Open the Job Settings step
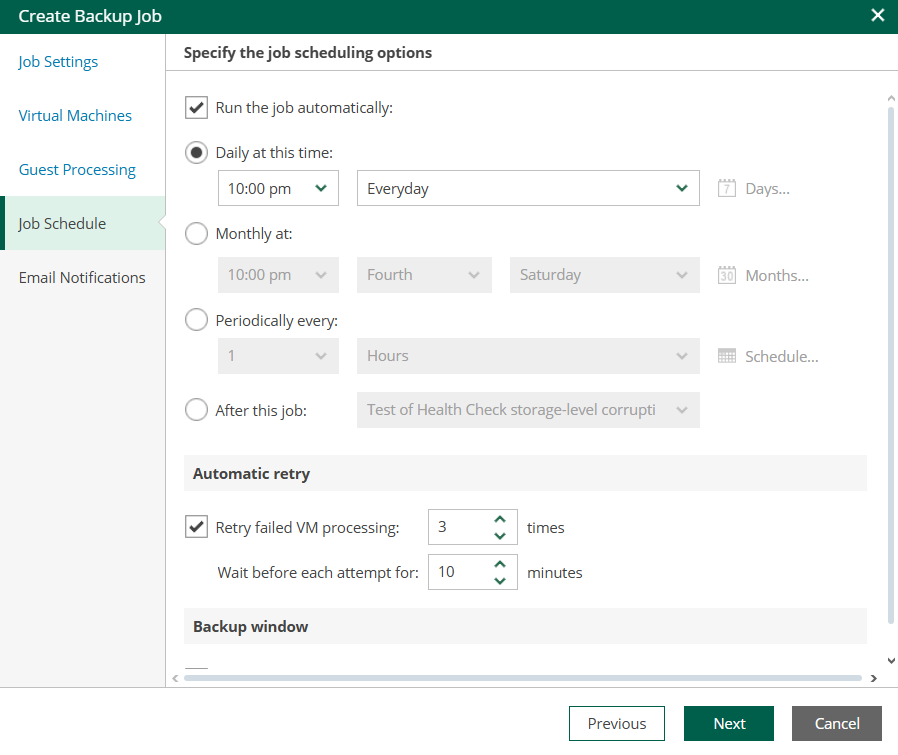 coord(58,62)
